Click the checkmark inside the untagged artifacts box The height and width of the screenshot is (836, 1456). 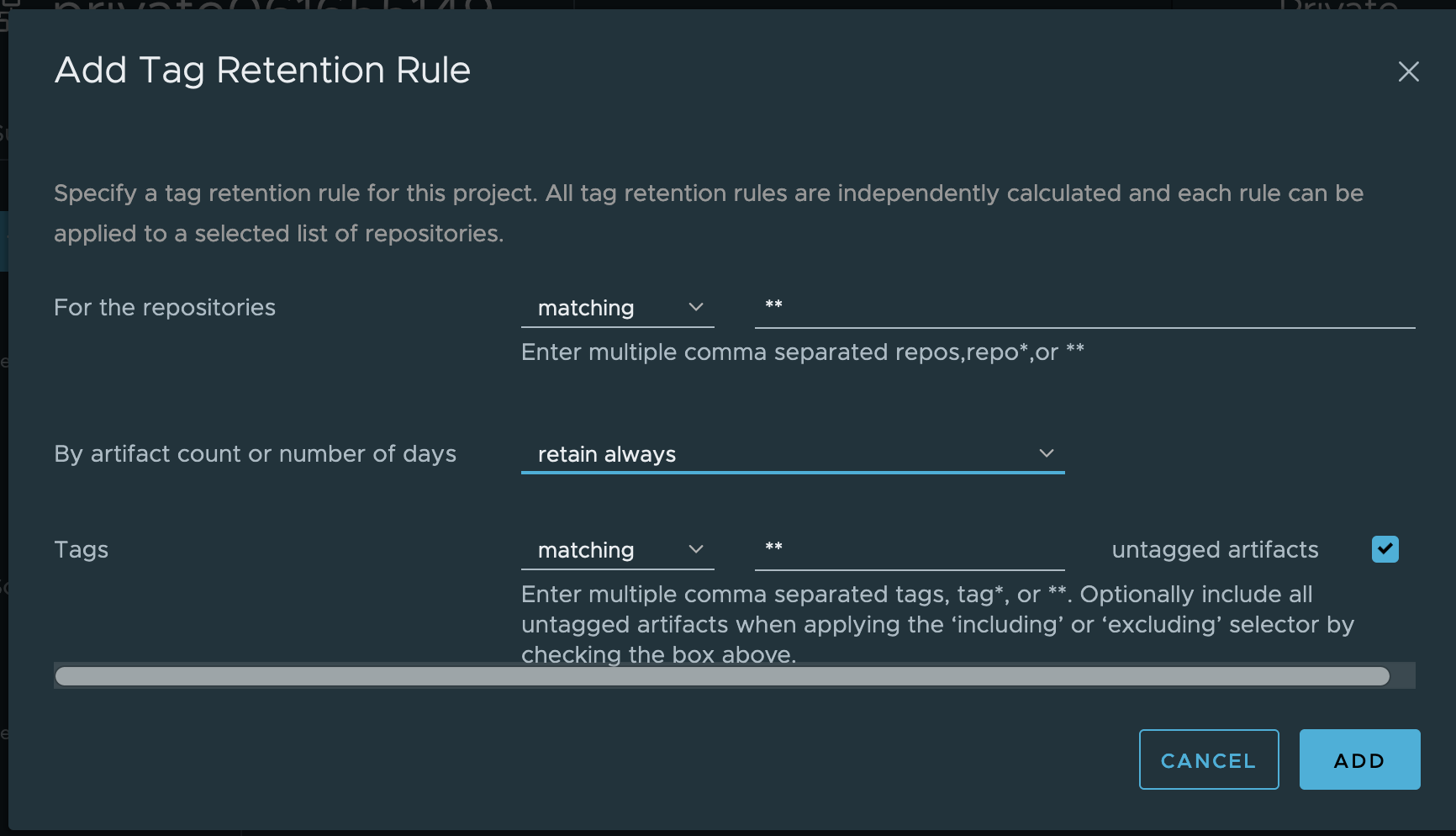pos(1385,549)
